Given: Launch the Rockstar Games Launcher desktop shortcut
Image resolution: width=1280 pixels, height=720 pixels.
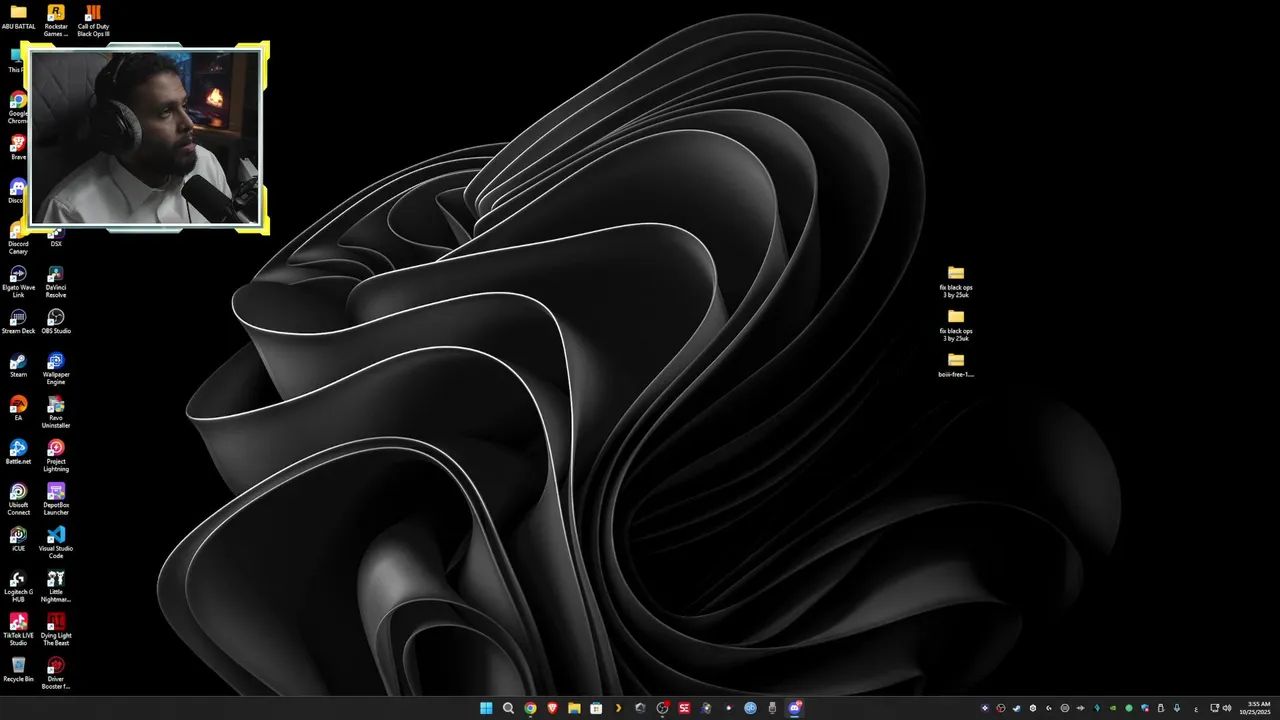Looking at the screenshot, I should 56,21.
